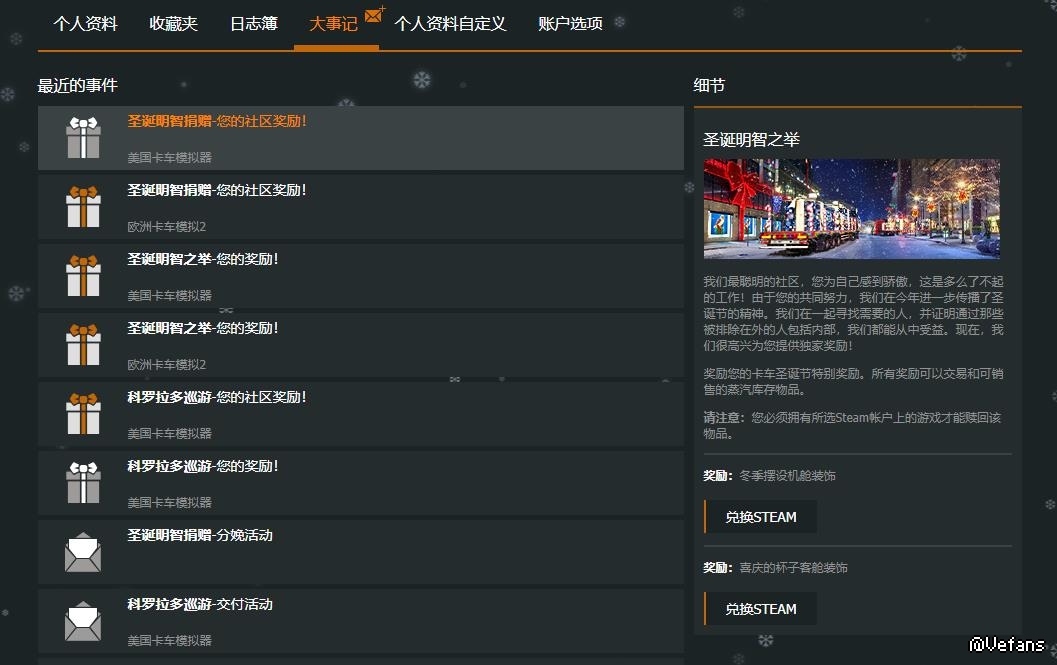Select gift icon for 圣诞明智之举 美国卡车模拟器 entry
Image resolution: width=1057 pixels, height=665 pixels.
pyautogui.click(x=83, y=276)
